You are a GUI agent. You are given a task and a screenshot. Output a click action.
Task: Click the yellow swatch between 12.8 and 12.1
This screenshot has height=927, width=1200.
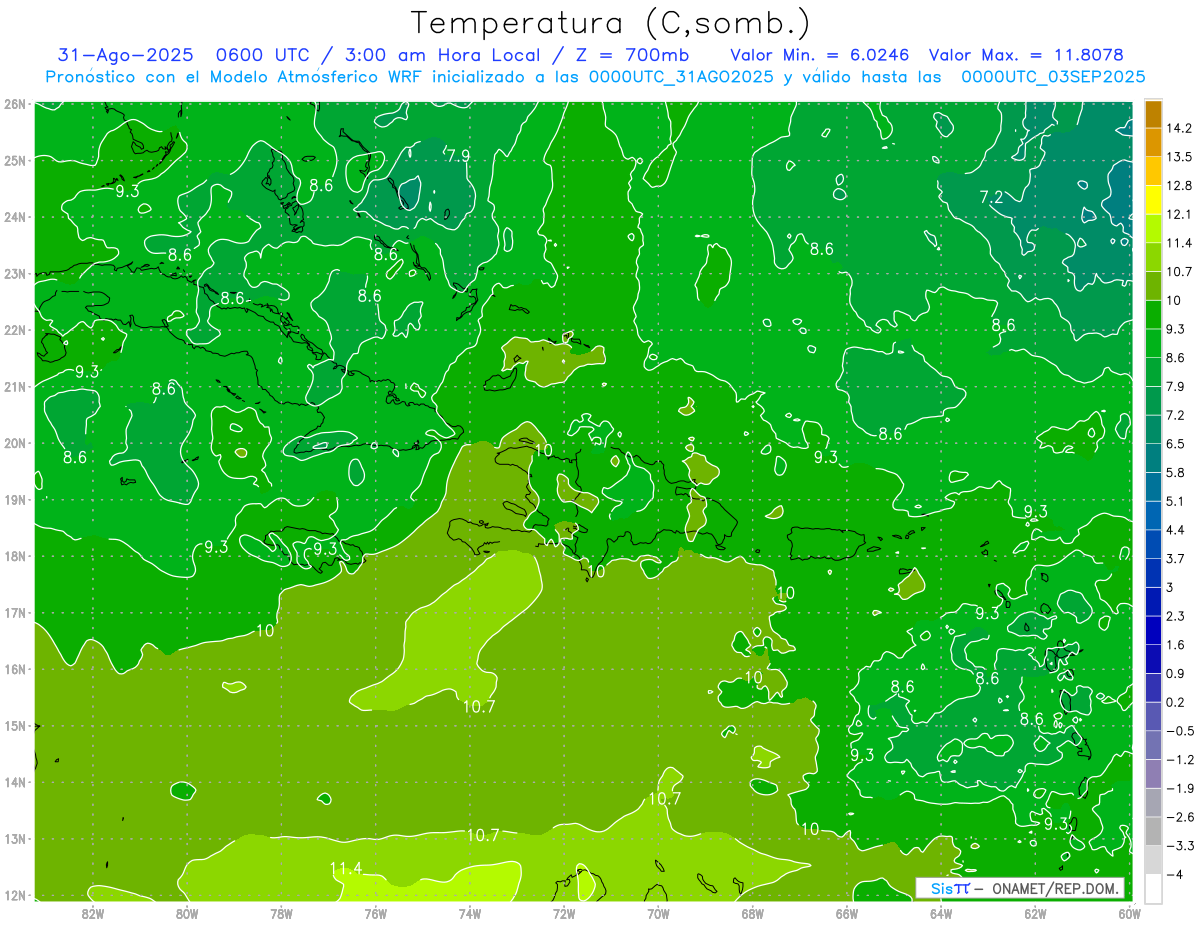click(1153, 200)
